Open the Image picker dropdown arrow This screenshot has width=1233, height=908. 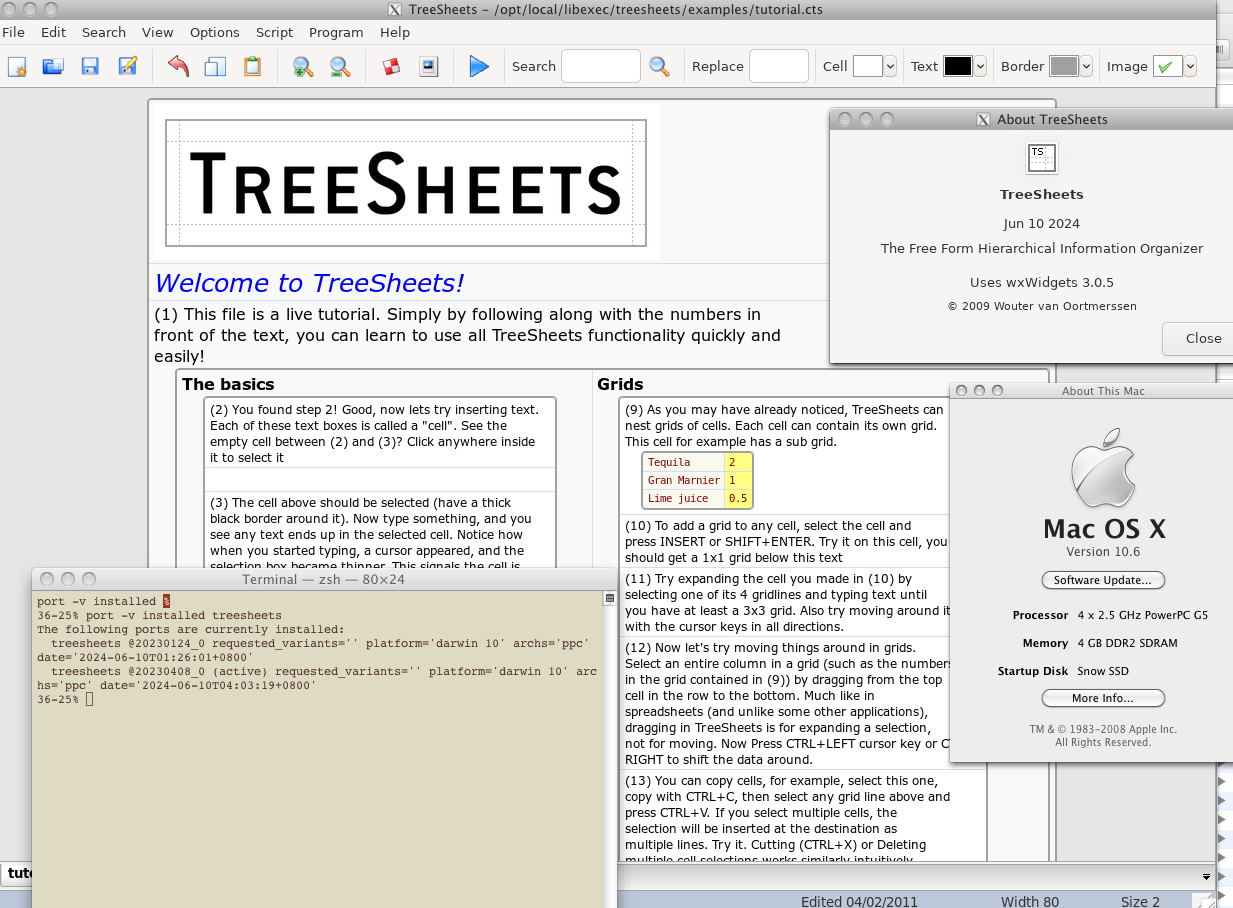coord(1190,66)
